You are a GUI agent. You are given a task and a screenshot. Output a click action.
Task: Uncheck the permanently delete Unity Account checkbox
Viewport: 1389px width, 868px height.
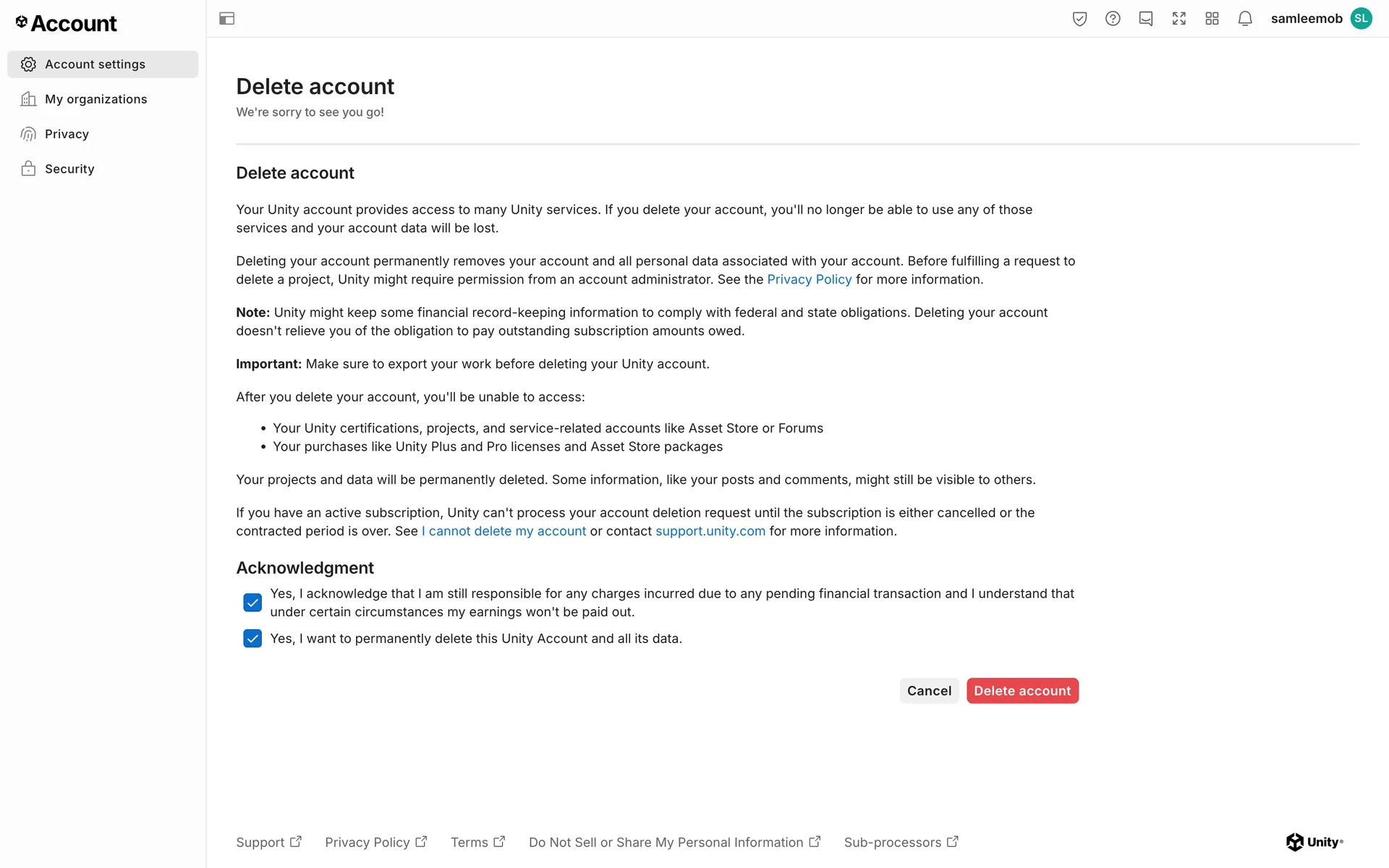point(252,639)
